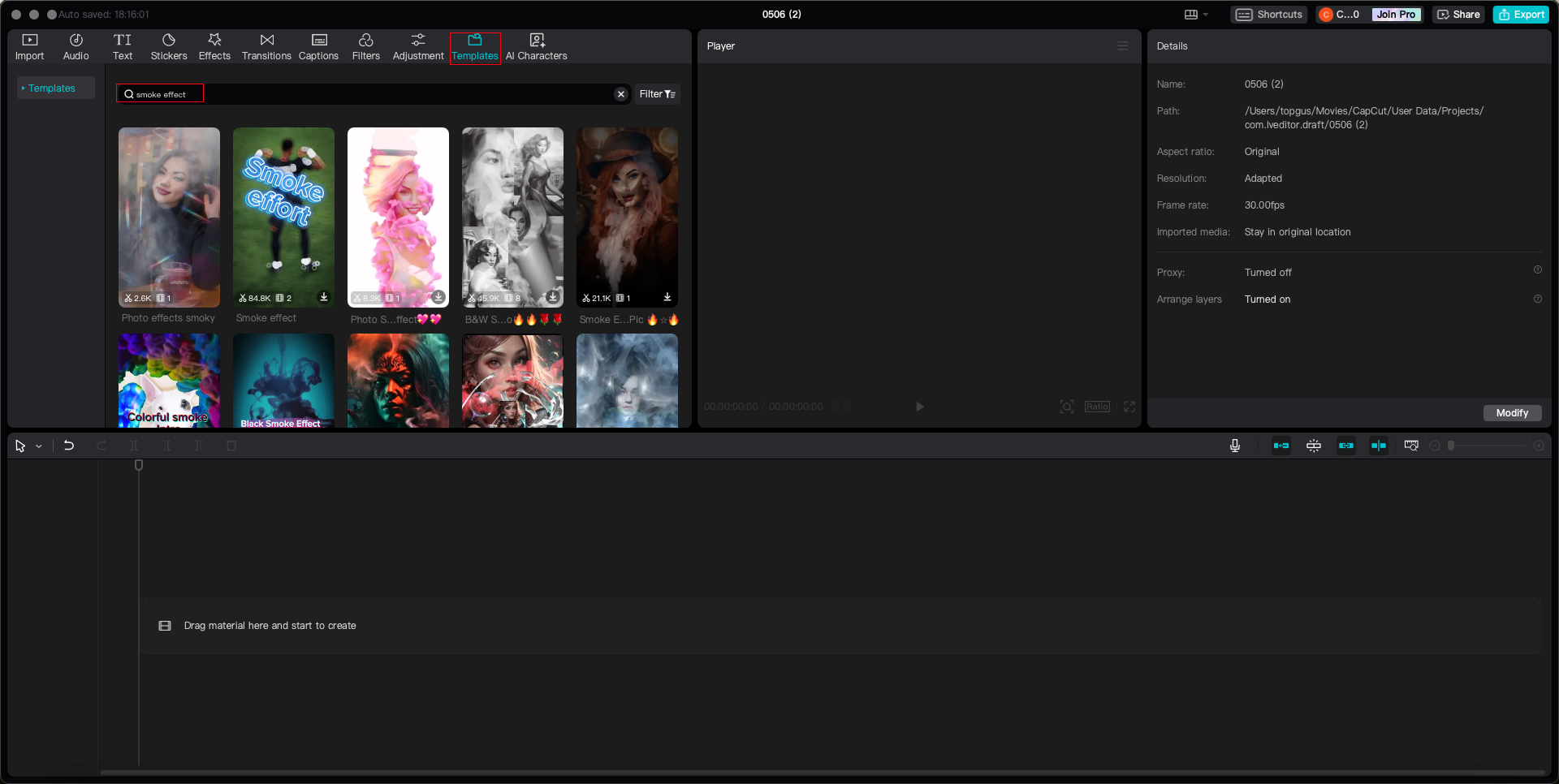Zoom out the timeline

point(1435,446)
